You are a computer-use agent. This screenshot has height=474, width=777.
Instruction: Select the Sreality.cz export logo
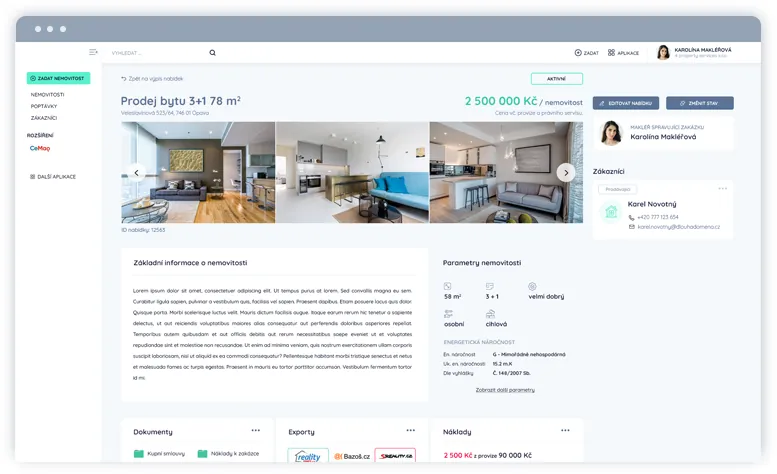coord(395,456)
